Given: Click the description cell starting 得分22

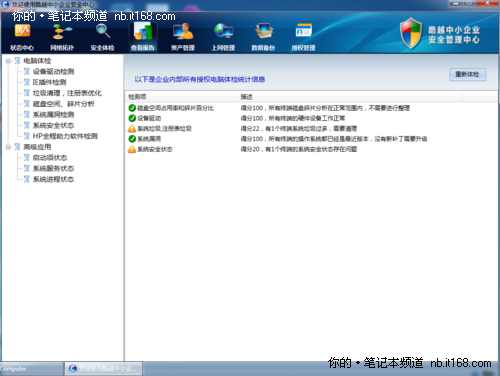Looking at the screenshot, I should coord(299,129).
